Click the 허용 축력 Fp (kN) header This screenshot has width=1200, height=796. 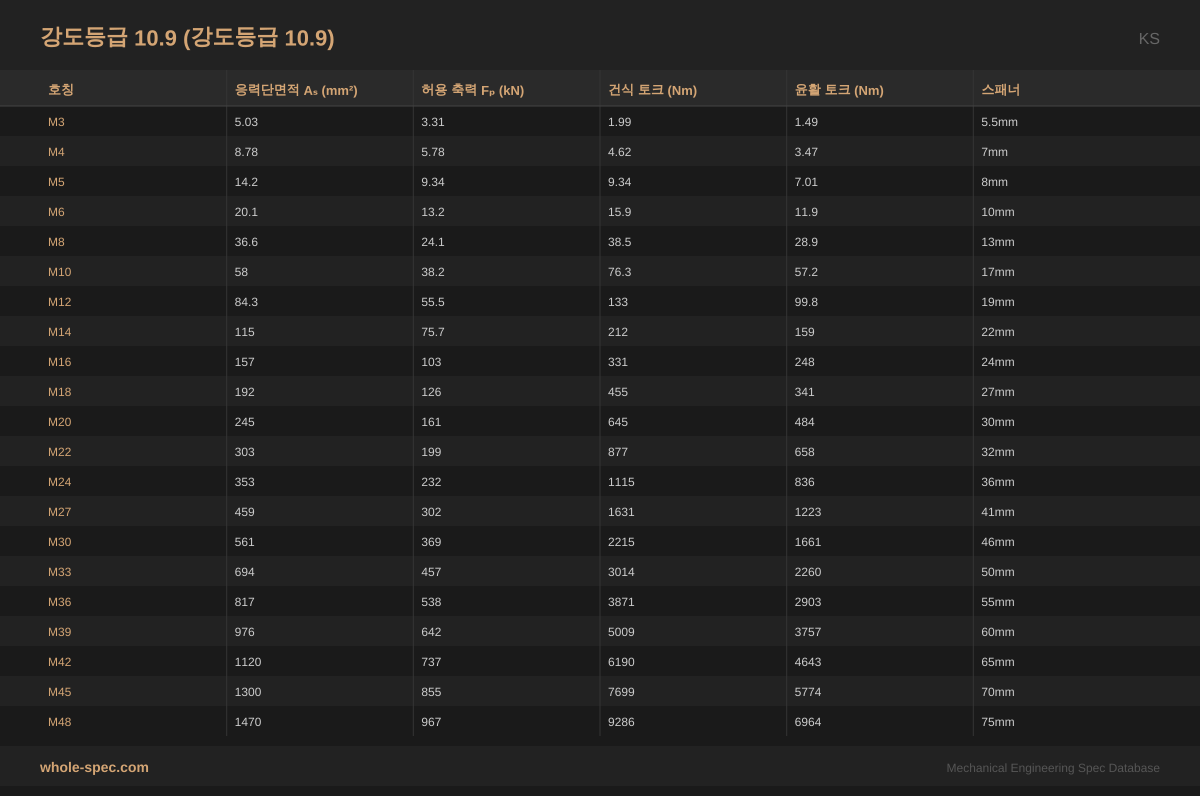click(468, 90)
